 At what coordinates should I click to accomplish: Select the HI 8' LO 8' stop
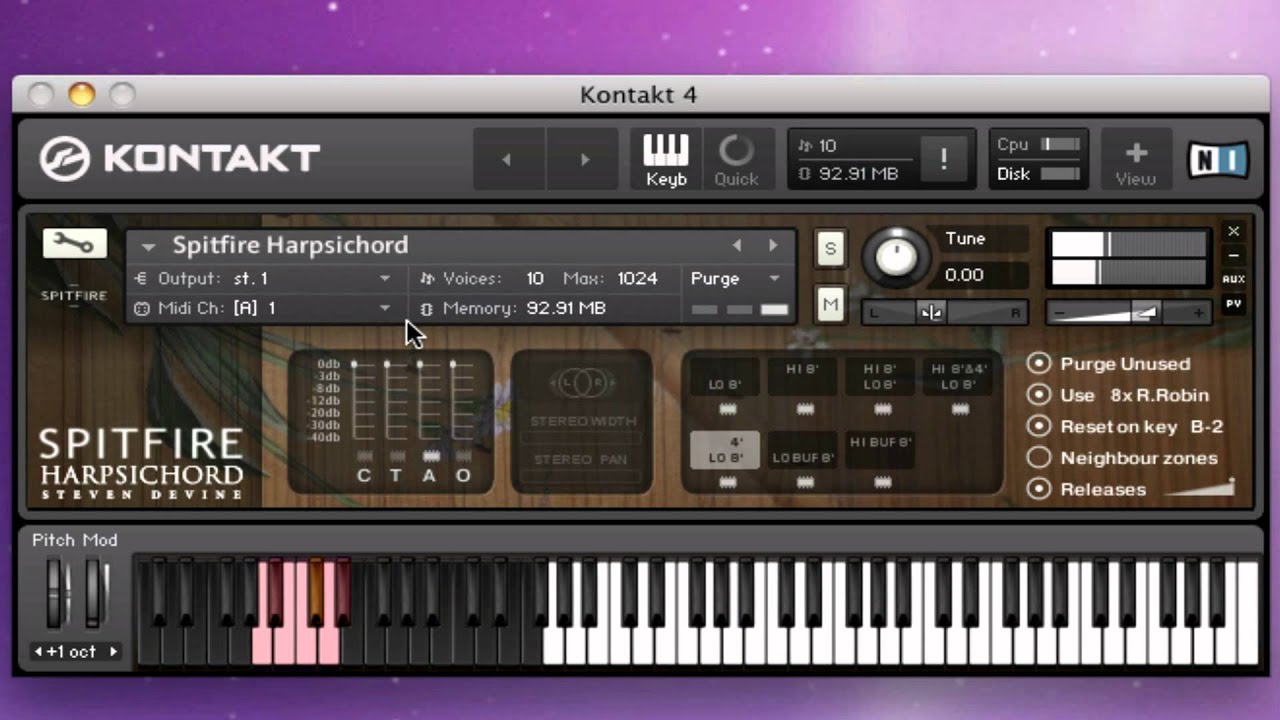click(881, 377)
